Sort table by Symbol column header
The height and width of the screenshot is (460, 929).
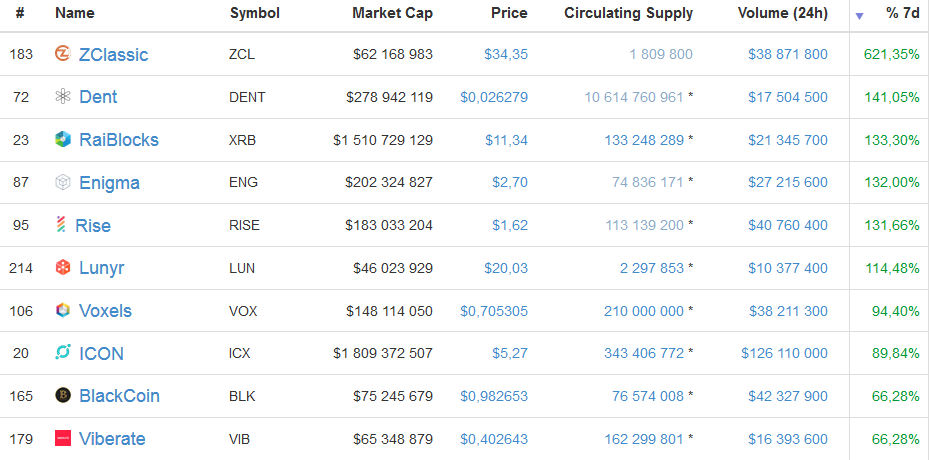point(255,13)
